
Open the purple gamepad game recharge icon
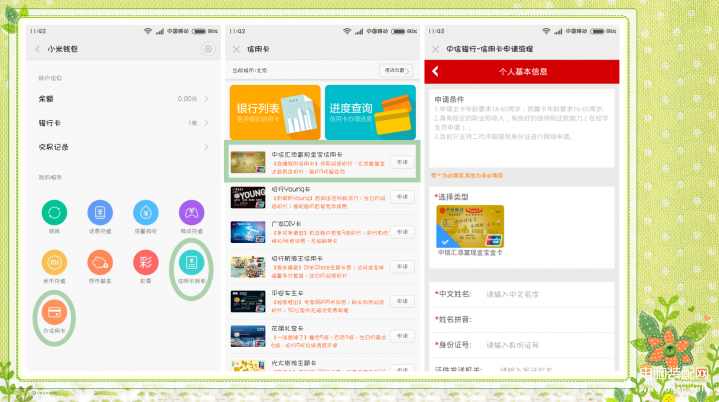[x=191, y=213]
